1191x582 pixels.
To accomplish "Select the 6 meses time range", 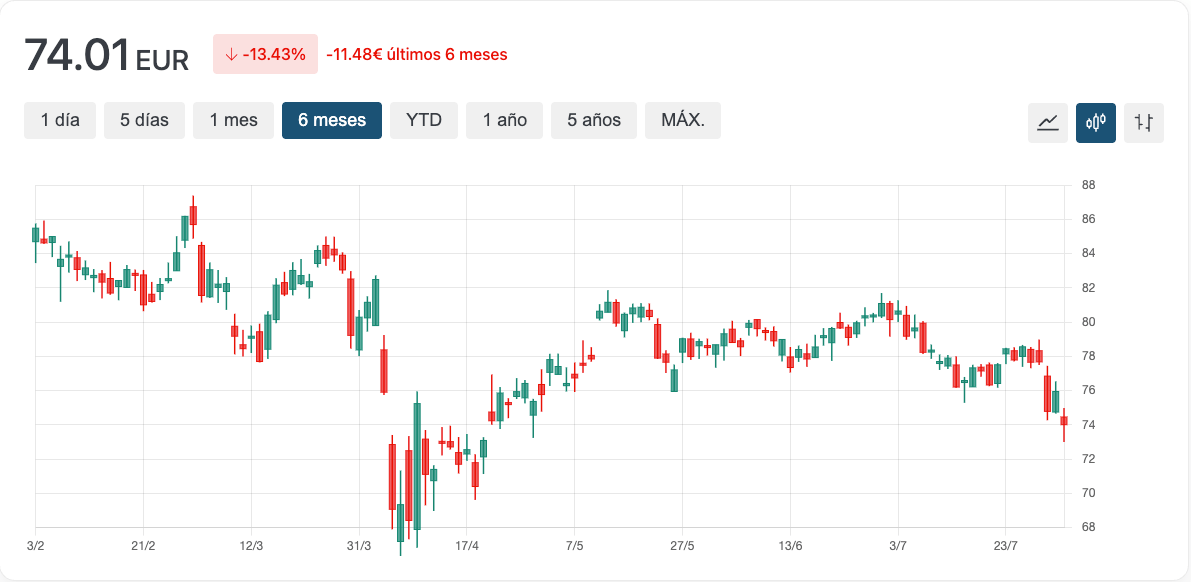I will click(x=332, y=120).
